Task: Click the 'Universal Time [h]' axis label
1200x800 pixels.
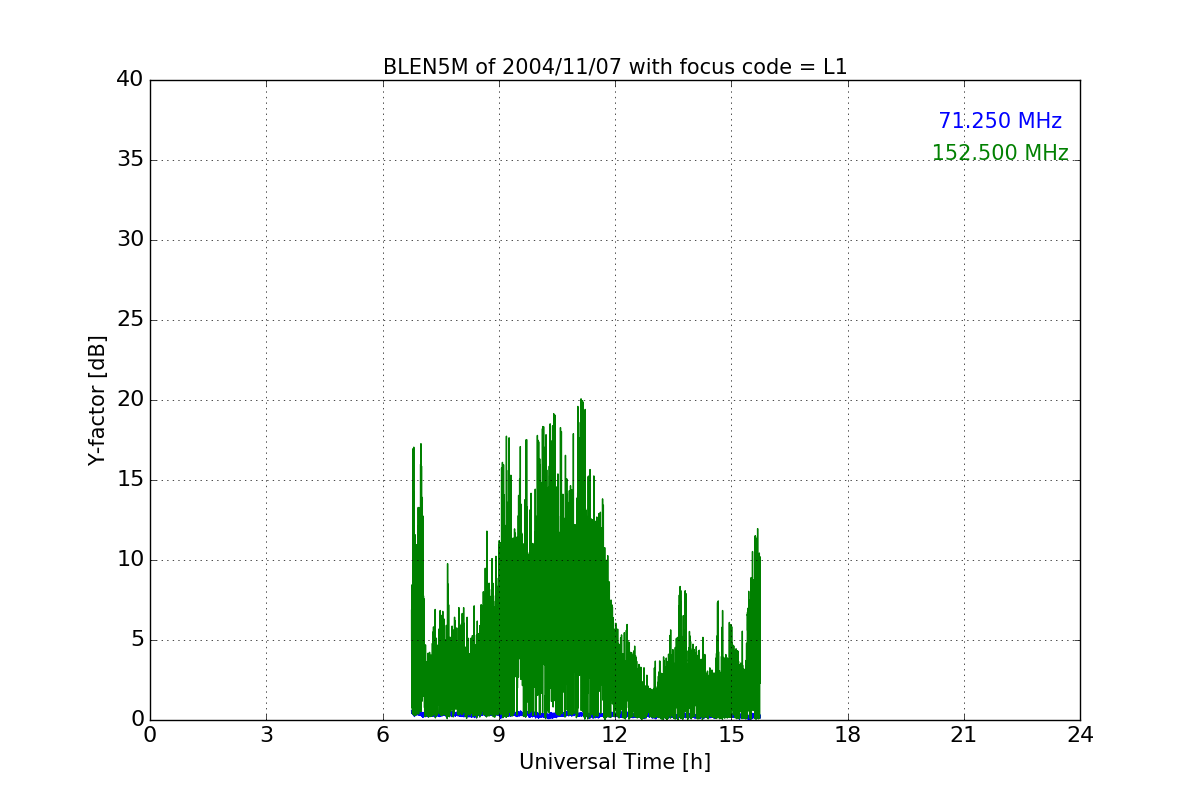Action: [615, 762]
